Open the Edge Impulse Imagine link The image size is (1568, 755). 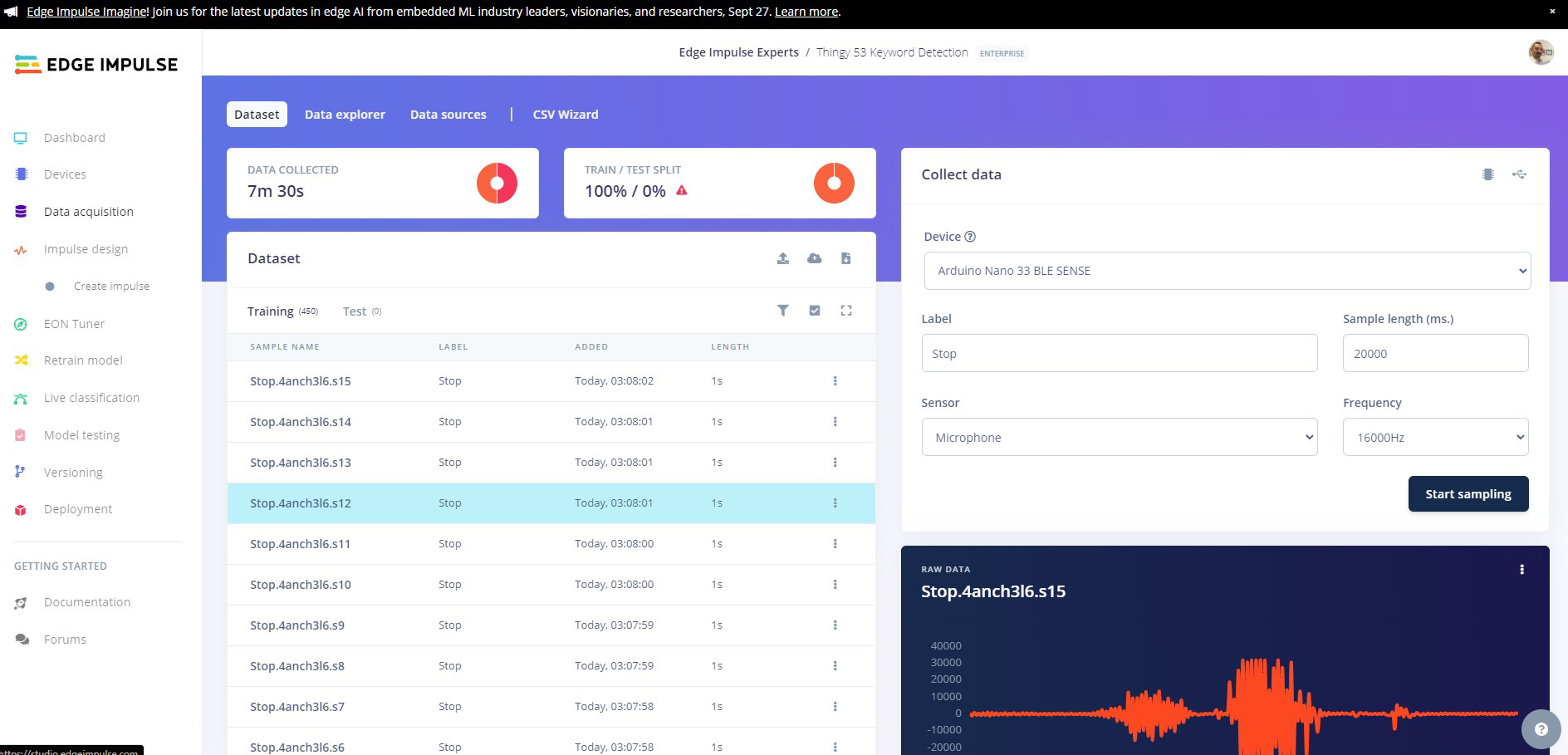(x=88, y=12)
